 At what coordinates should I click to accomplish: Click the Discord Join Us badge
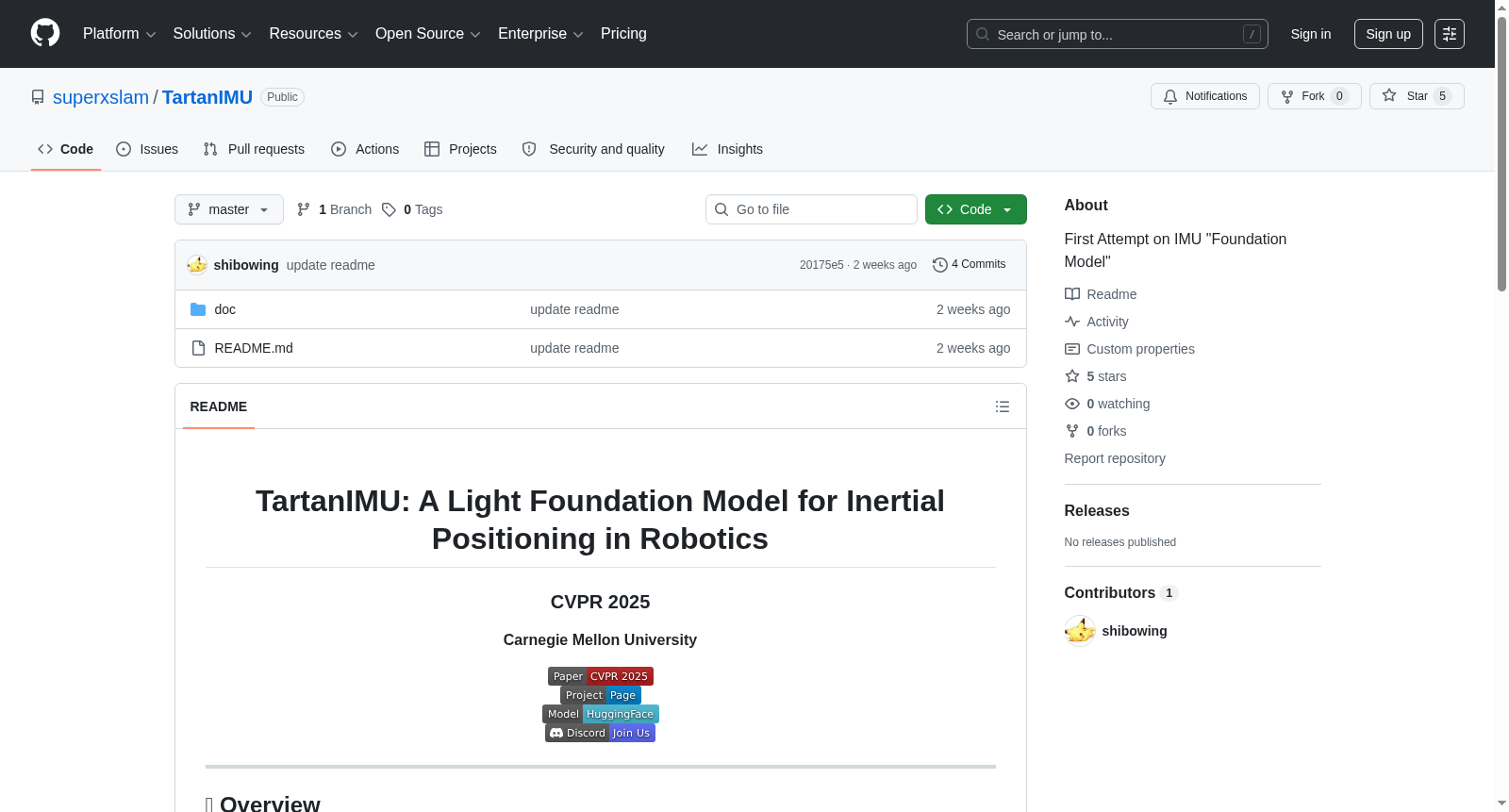[600, 733]
